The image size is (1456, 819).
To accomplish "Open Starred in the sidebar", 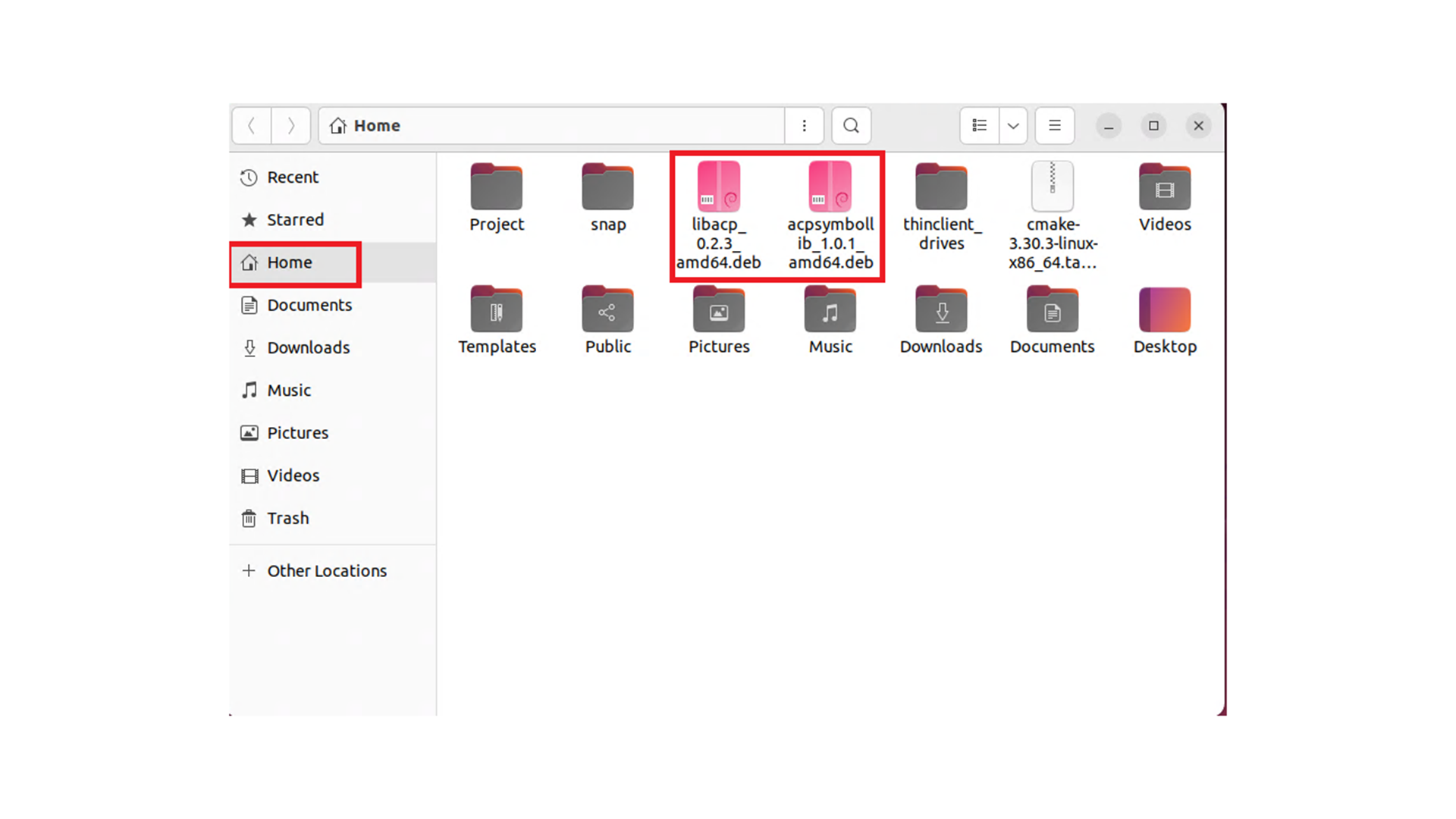I will click(x=295, y=220).
